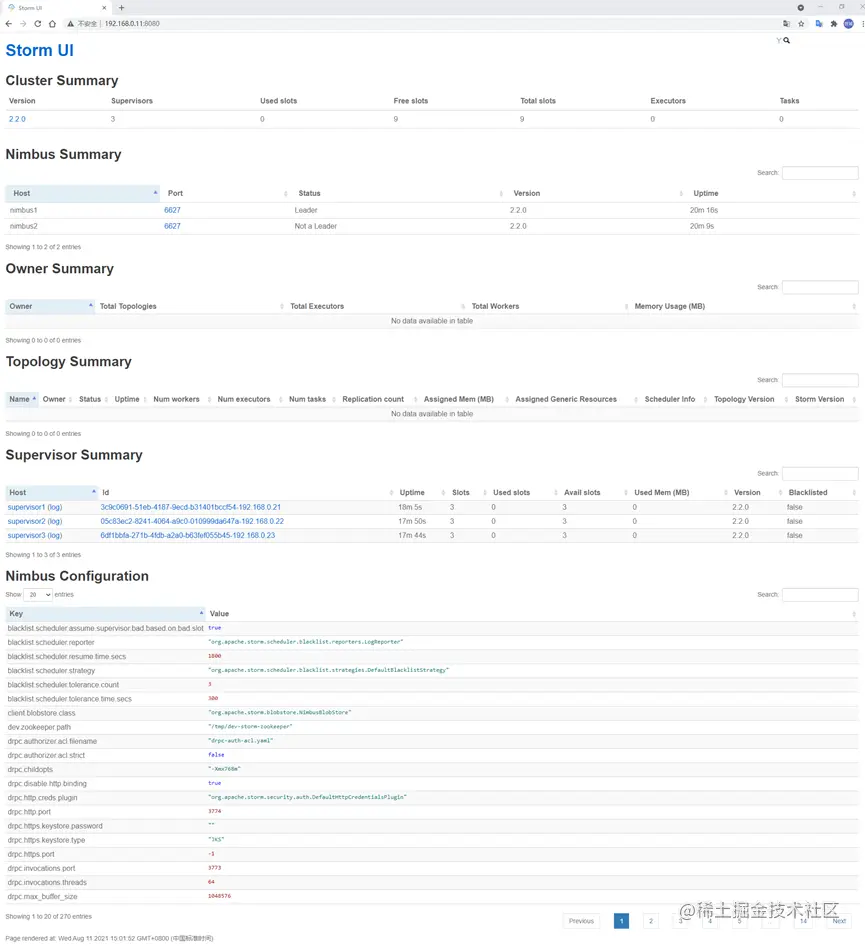
Task: Sort supervisors by Slots column
Action: (x=466, y=492)
